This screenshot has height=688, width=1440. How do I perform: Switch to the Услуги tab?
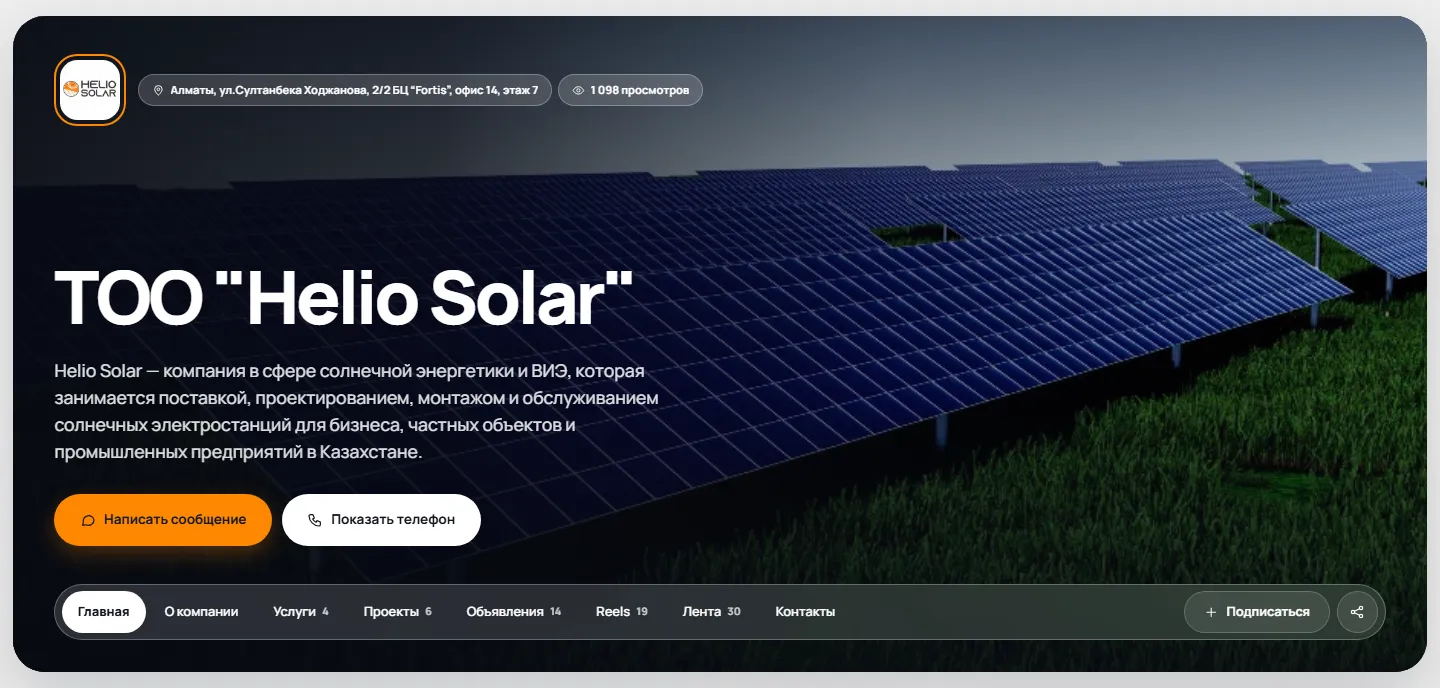(x=301, y=612)
